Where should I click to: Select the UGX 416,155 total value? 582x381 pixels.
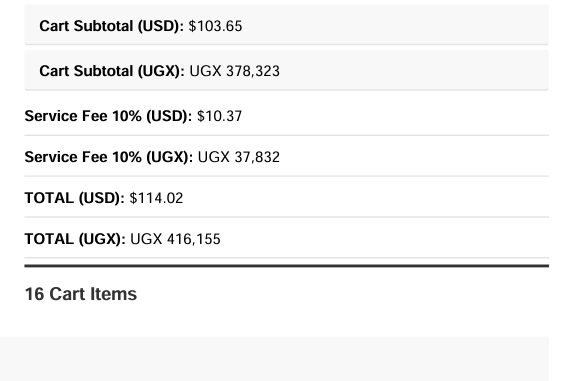(x=176, y=239)
